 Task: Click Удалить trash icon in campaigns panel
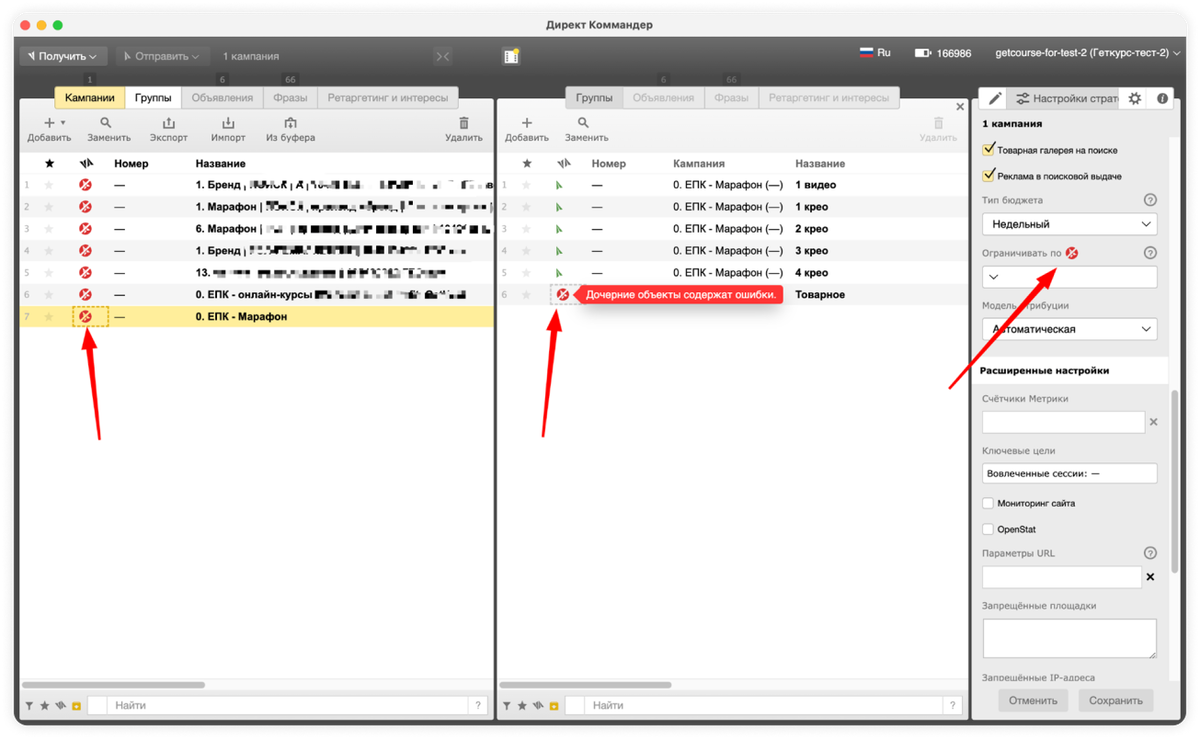pos(464,123)
